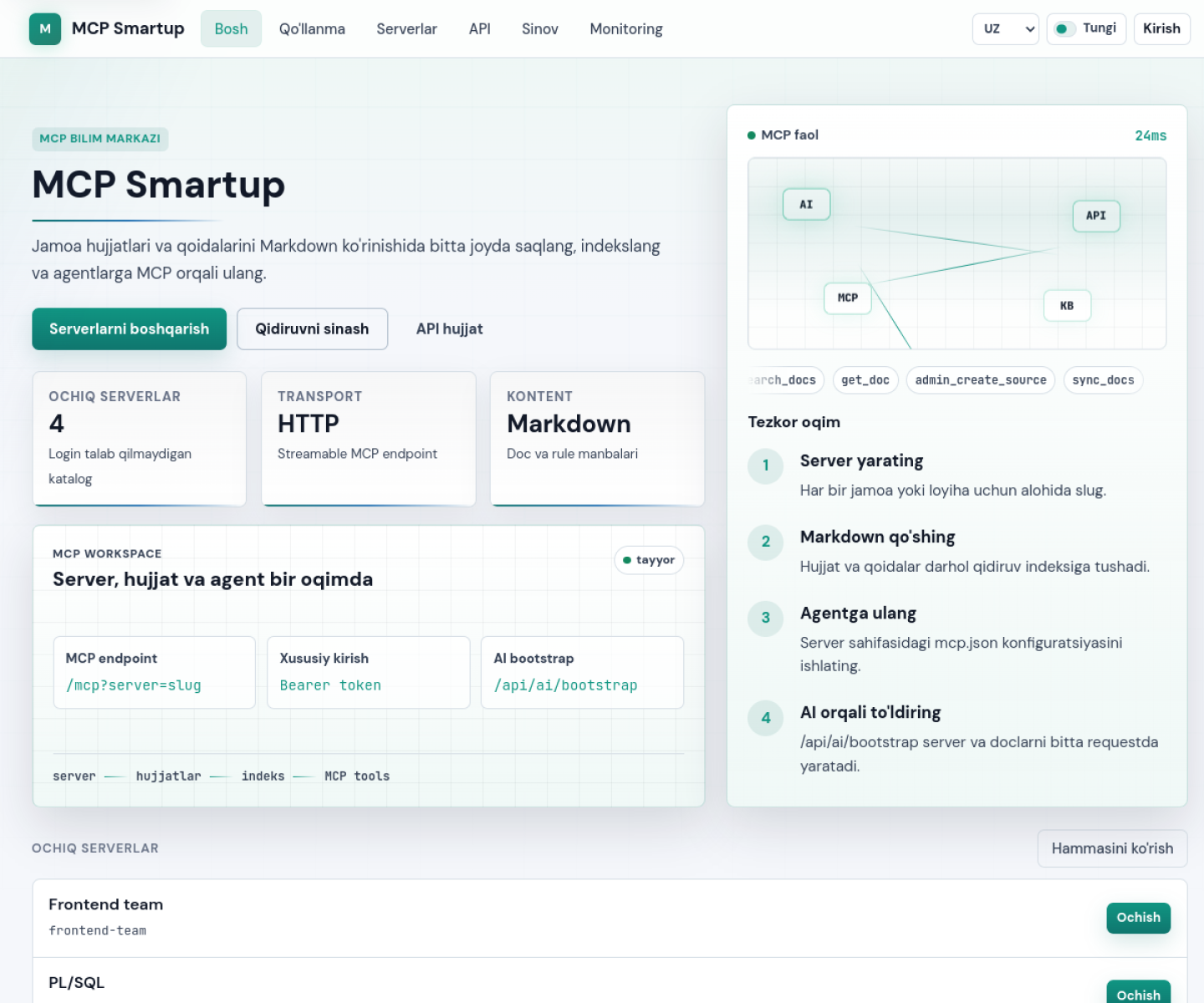The image size is (1204, 1003).
Task: Click step 3 number circle
Action: tap(765, 618)
